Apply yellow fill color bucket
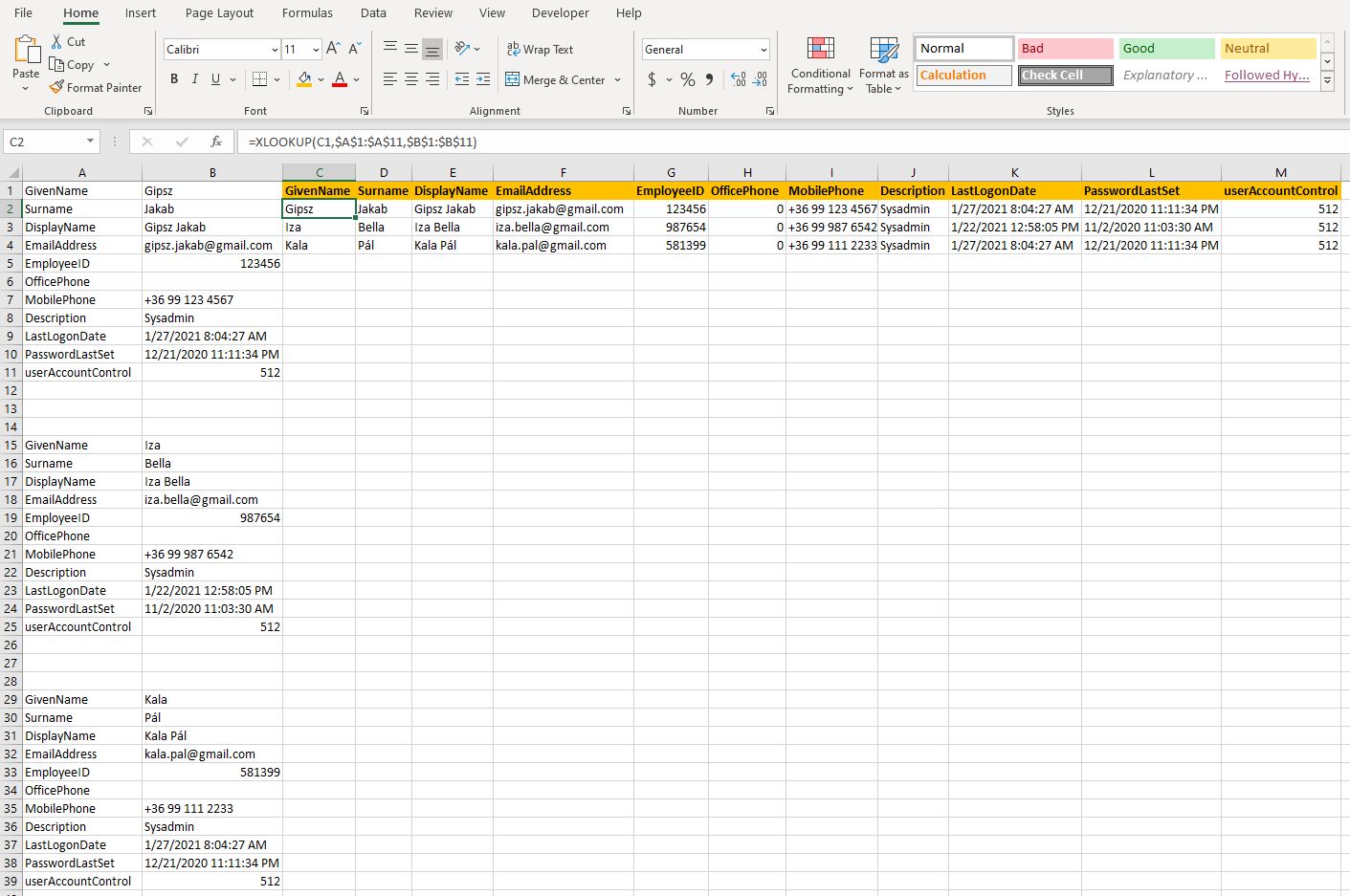 pyautogui.click(x=304, y=79)
